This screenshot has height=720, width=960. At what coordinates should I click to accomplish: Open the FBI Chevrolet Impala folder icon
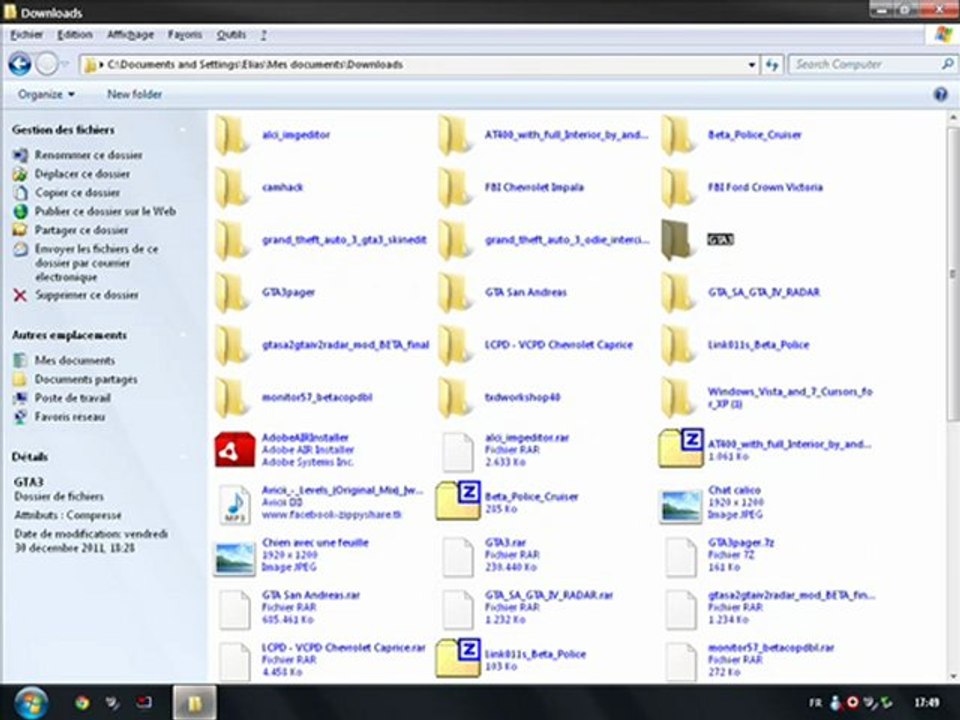pos(455,188)
